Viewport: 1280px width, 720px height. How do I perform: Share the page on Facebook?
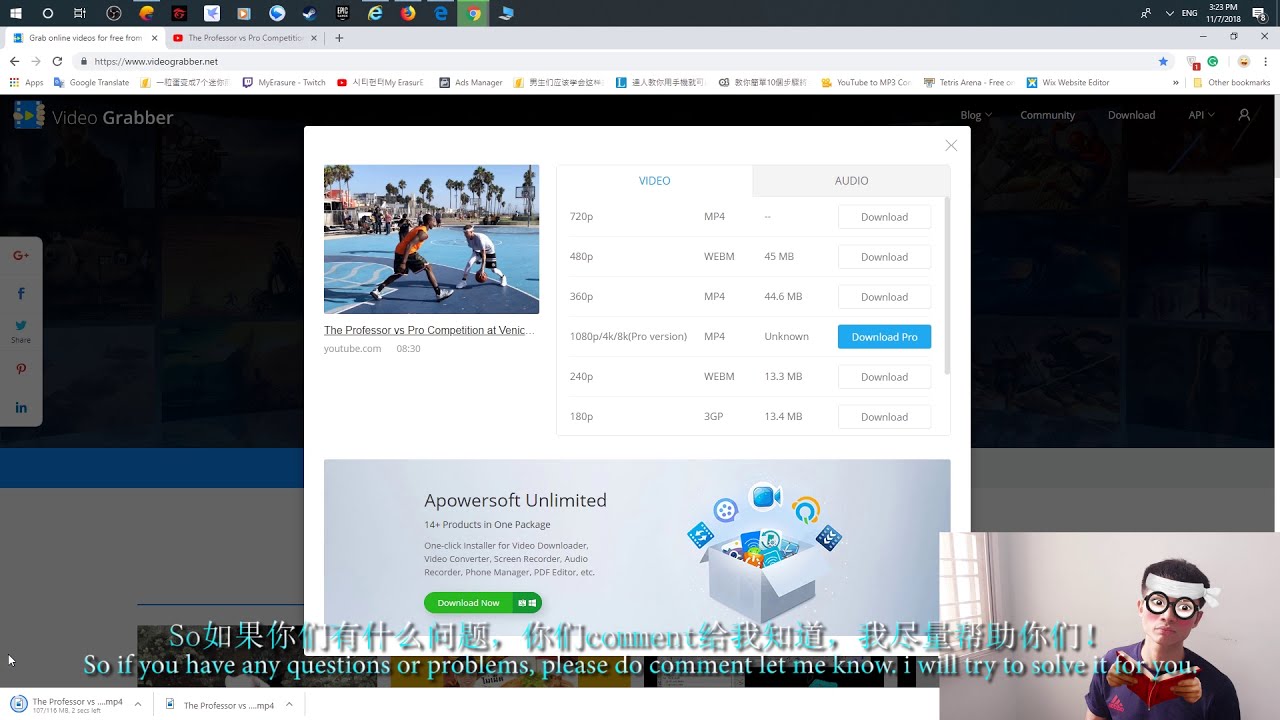click(21, 294)
